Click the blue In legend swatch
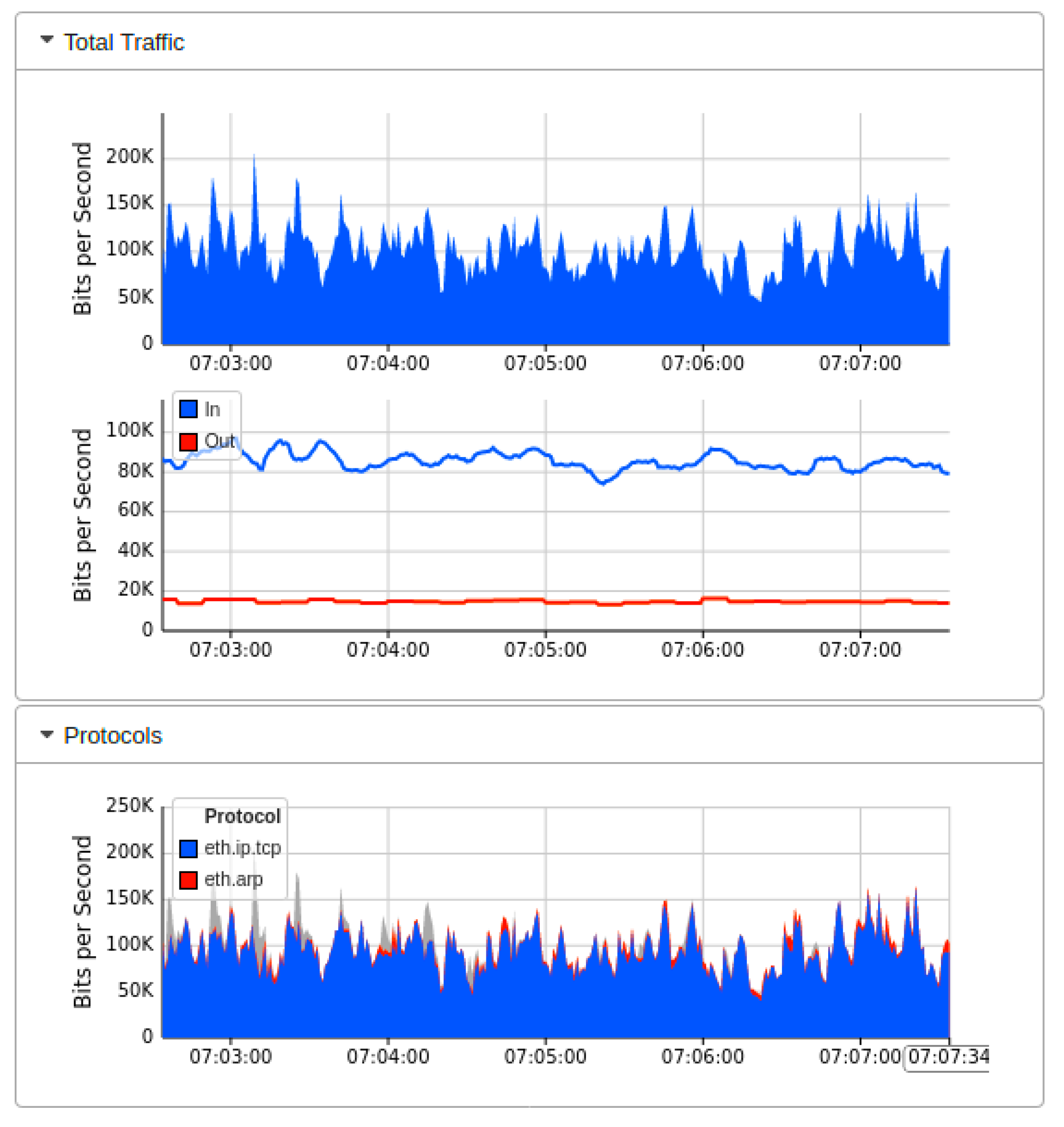Image resolution: width=1064 pixels, height=1127 pixels. tap(188, 409)
